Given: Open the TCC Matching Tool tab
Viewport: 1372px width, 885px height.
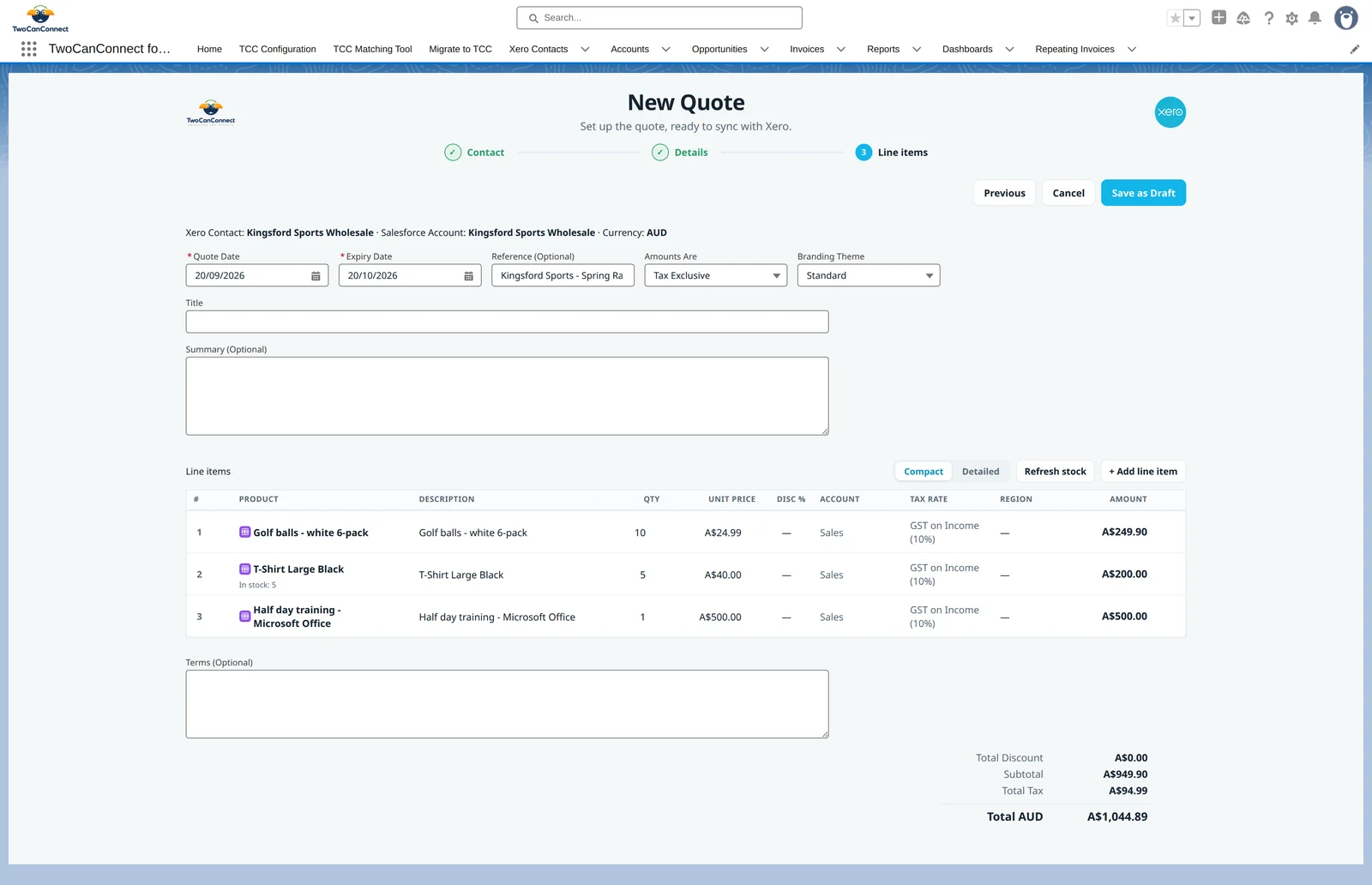Looking at the screenshot, I should [372, 50].
